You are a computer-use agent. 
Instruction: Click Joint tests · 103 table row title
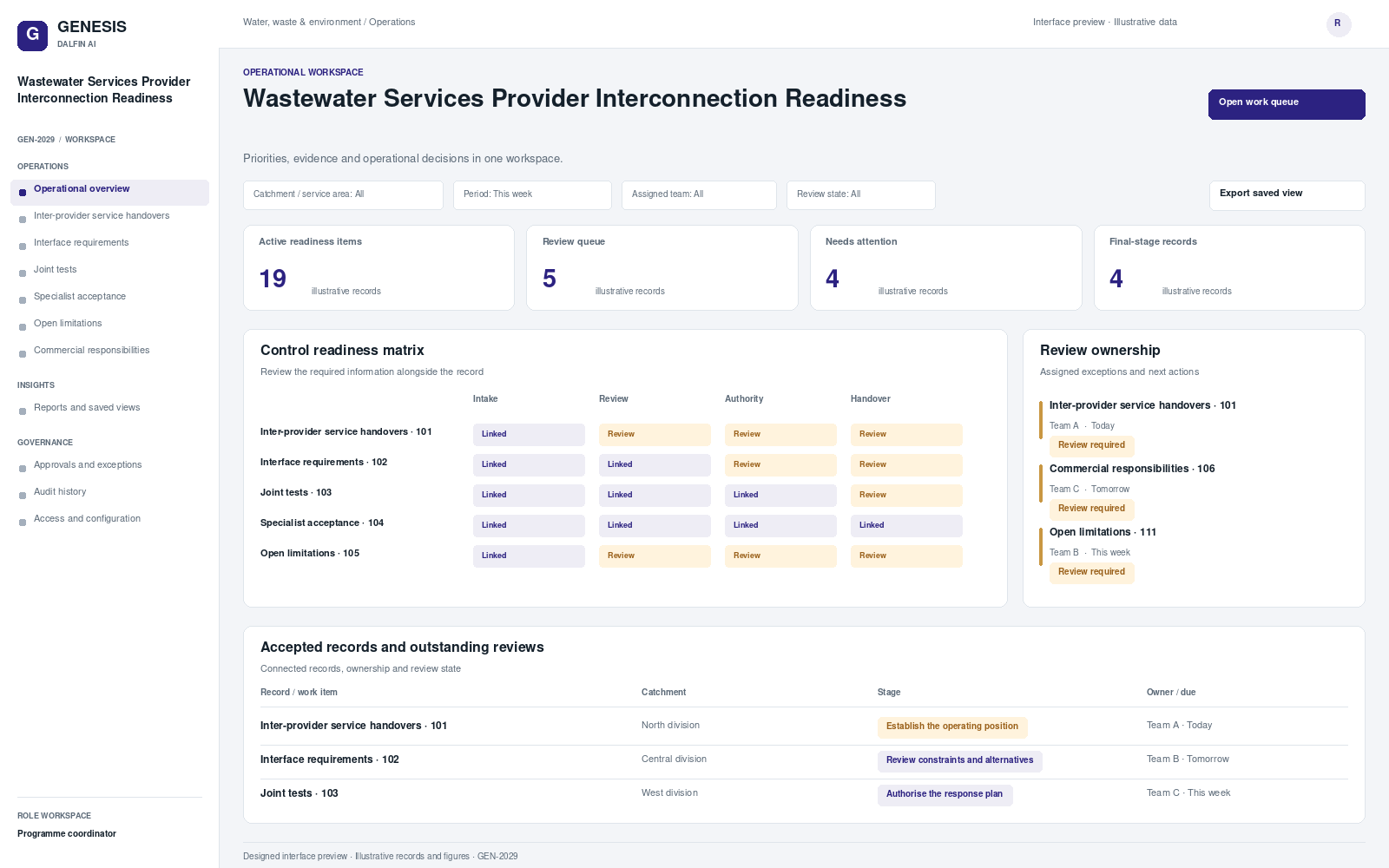tap(300, 793)
